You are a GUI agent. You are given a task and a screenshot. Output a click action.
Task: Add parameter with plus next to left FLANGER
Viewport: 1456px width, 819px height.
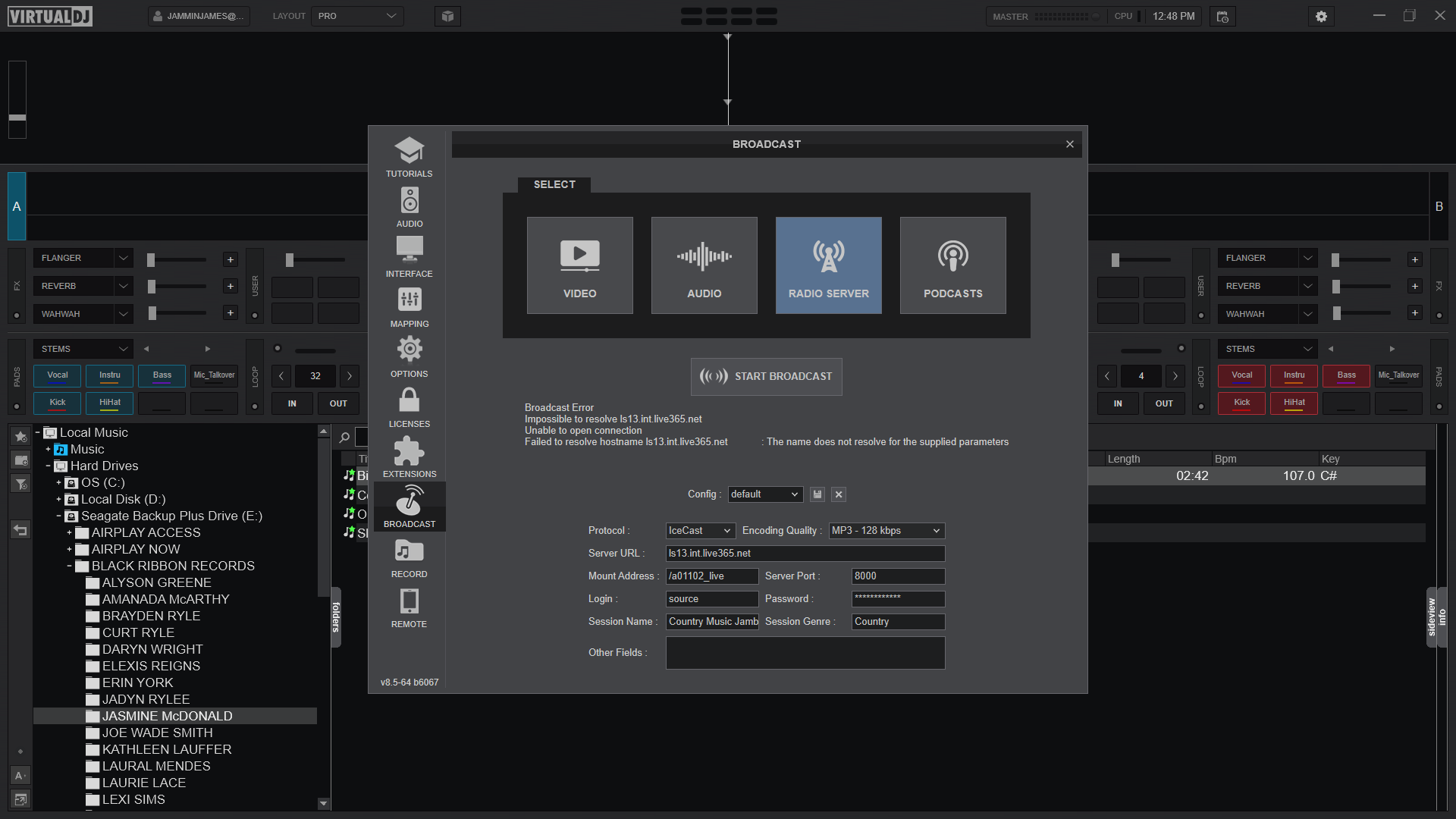click(230, 260)
